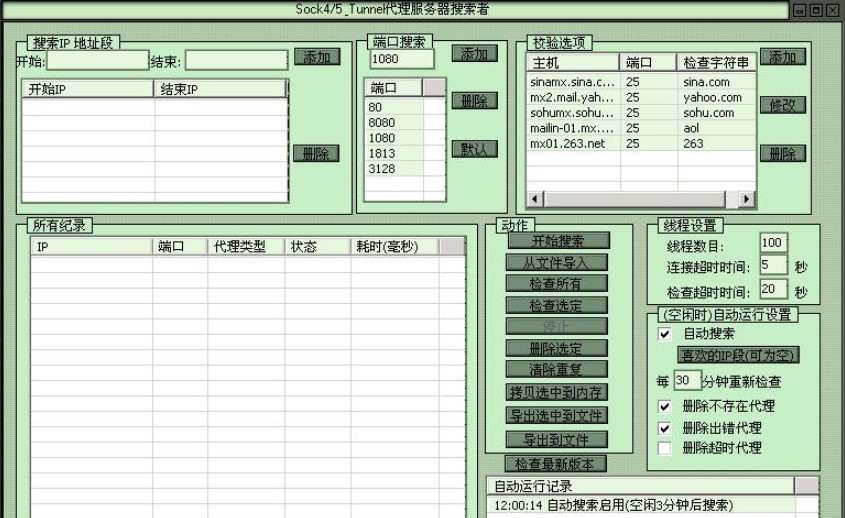Click the 检查最新版本 button
Image resolution: width=845 pixels, height=518 pixels.
click(x=555, y=464)
